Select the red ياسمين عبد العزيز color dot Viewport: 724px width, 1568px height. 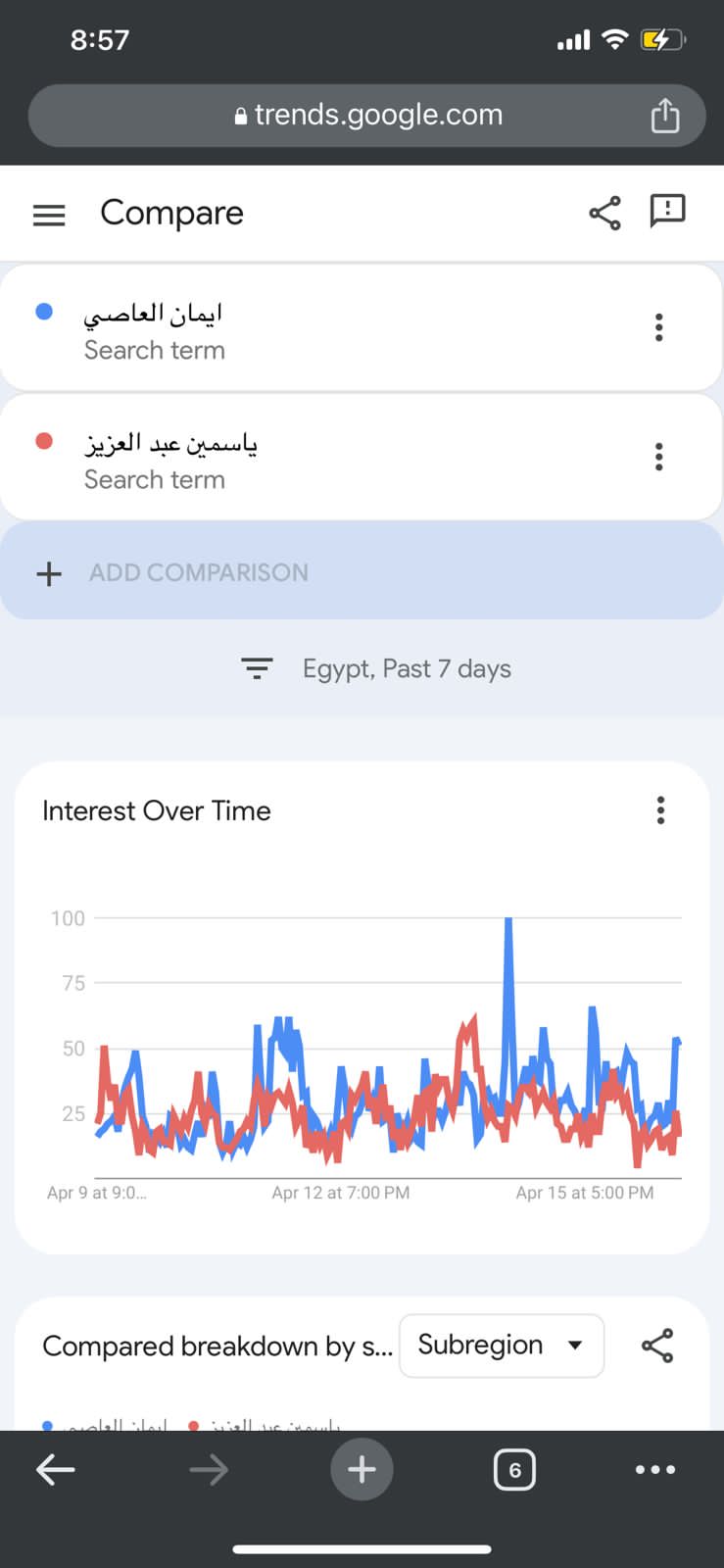(x=44, y=441)
